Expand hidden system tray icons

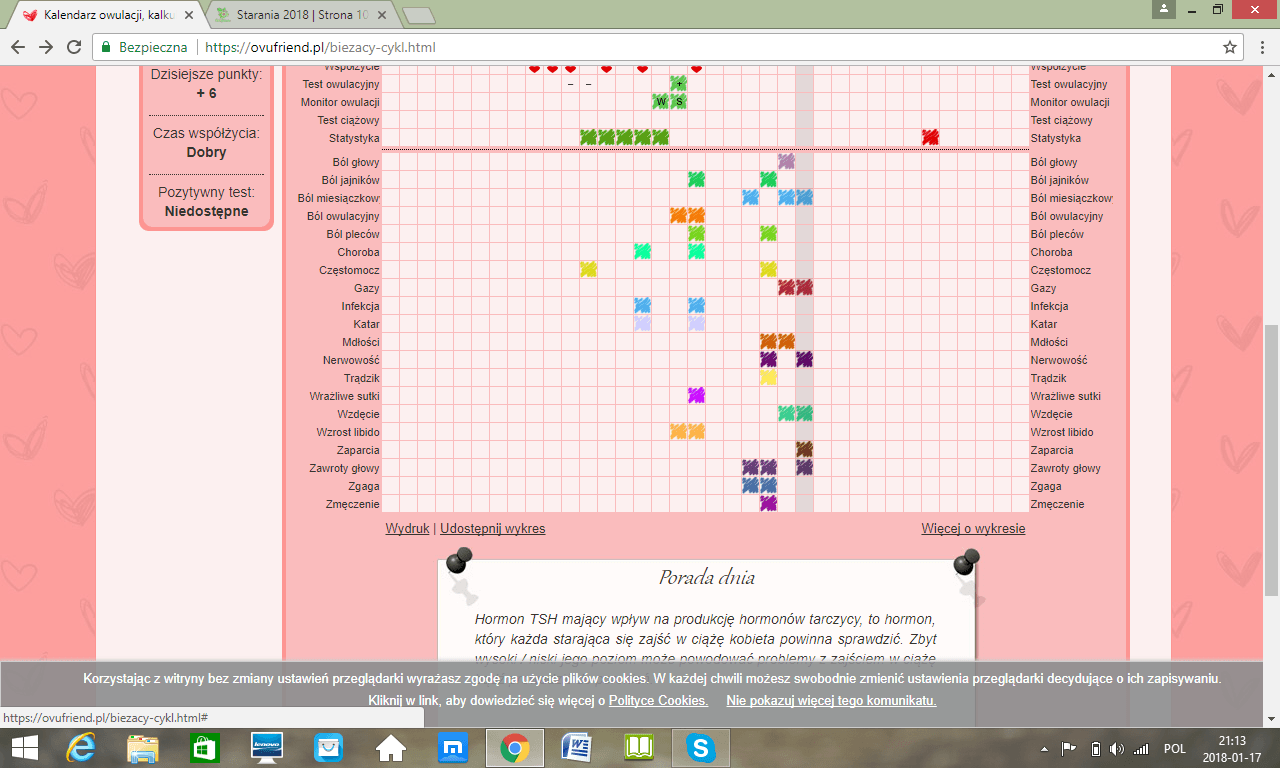[1044, 748]
